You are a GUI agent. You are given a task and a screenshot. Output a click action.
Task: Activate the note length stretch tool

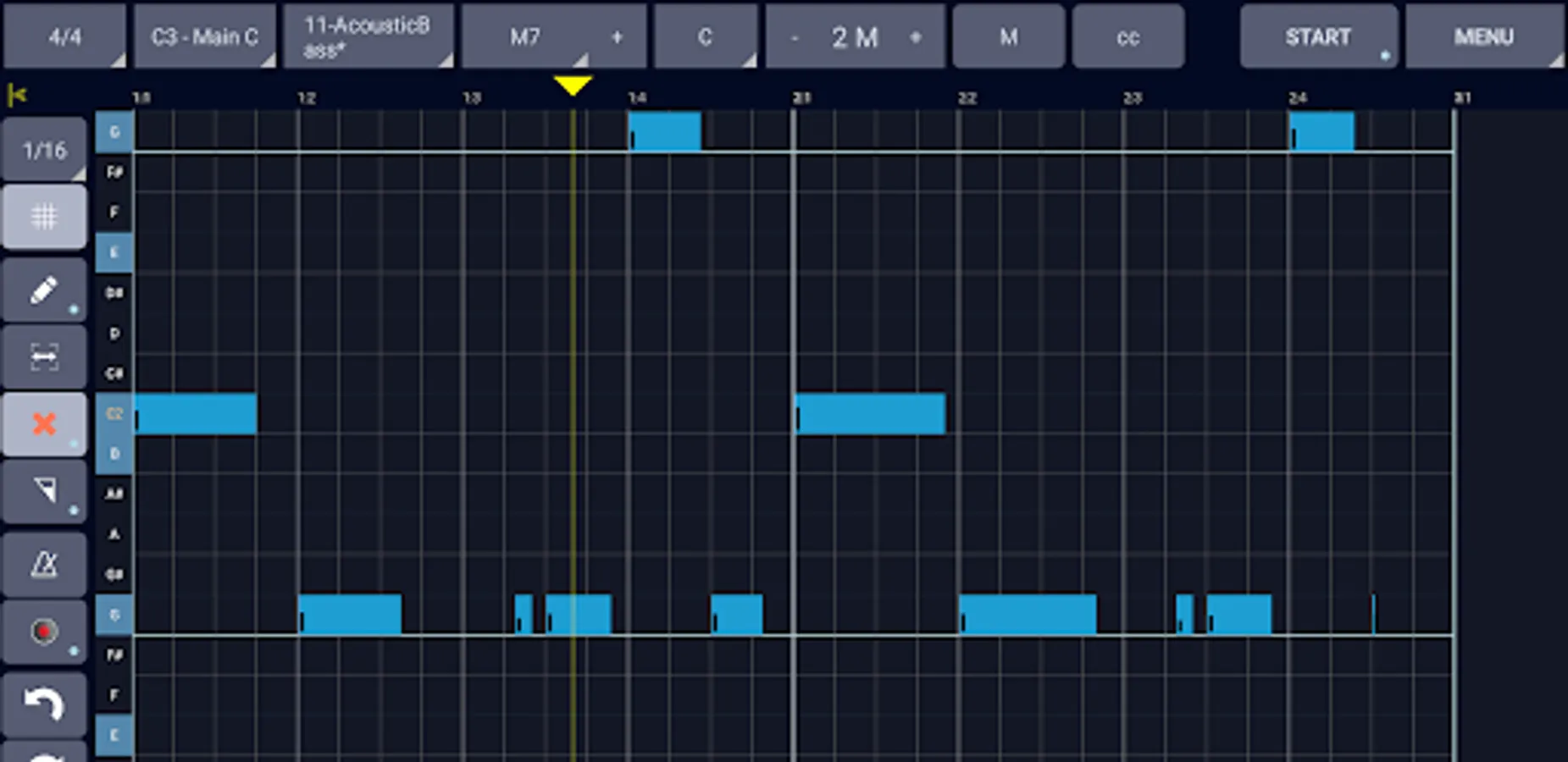(x=43, y=356)
